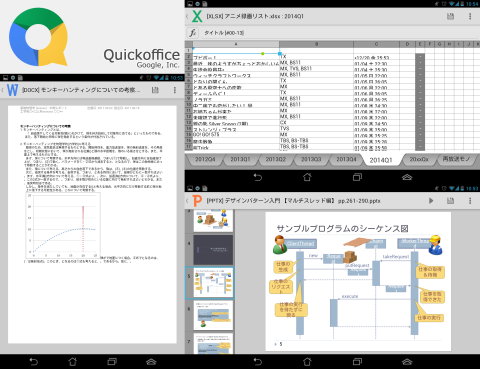Go back via arrow beside X icon
This screenshot has height=369, width=480.
[x=187, y=16]
